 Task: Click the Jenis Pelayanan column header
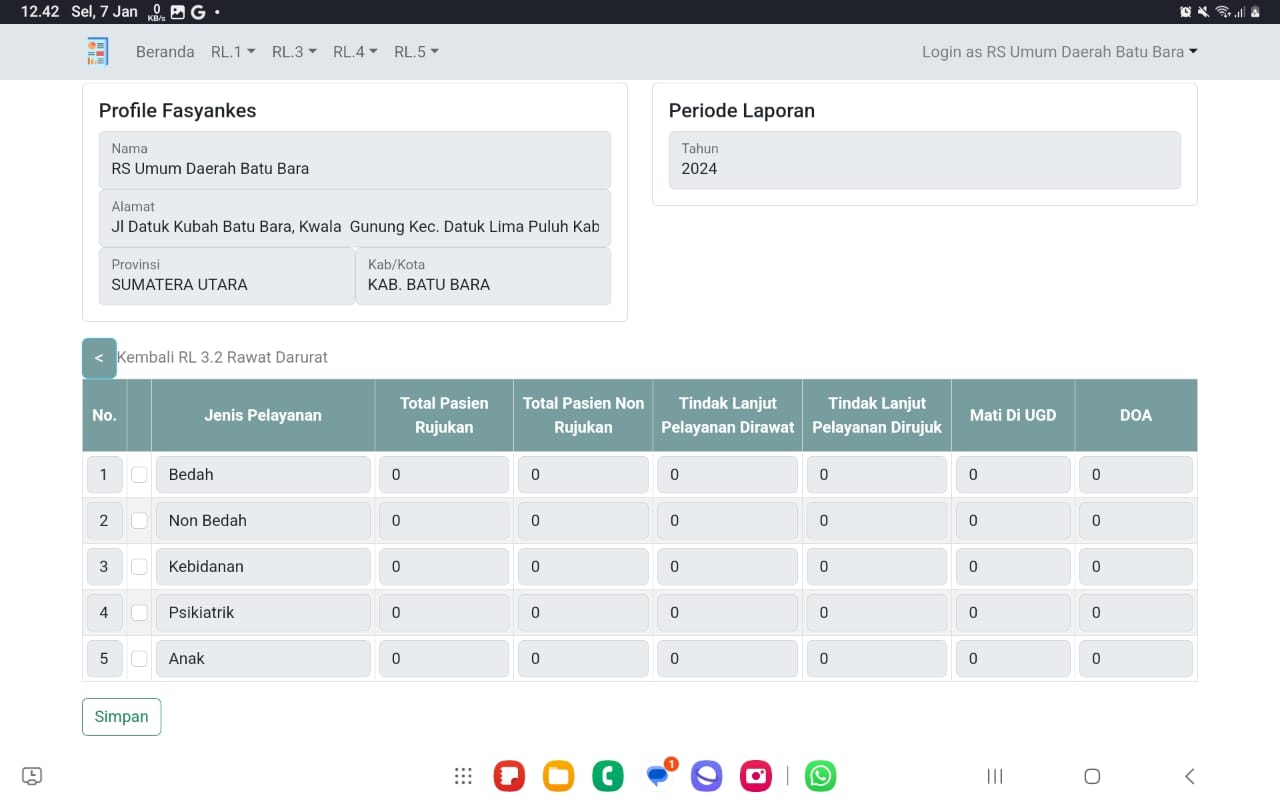point(263,415)
